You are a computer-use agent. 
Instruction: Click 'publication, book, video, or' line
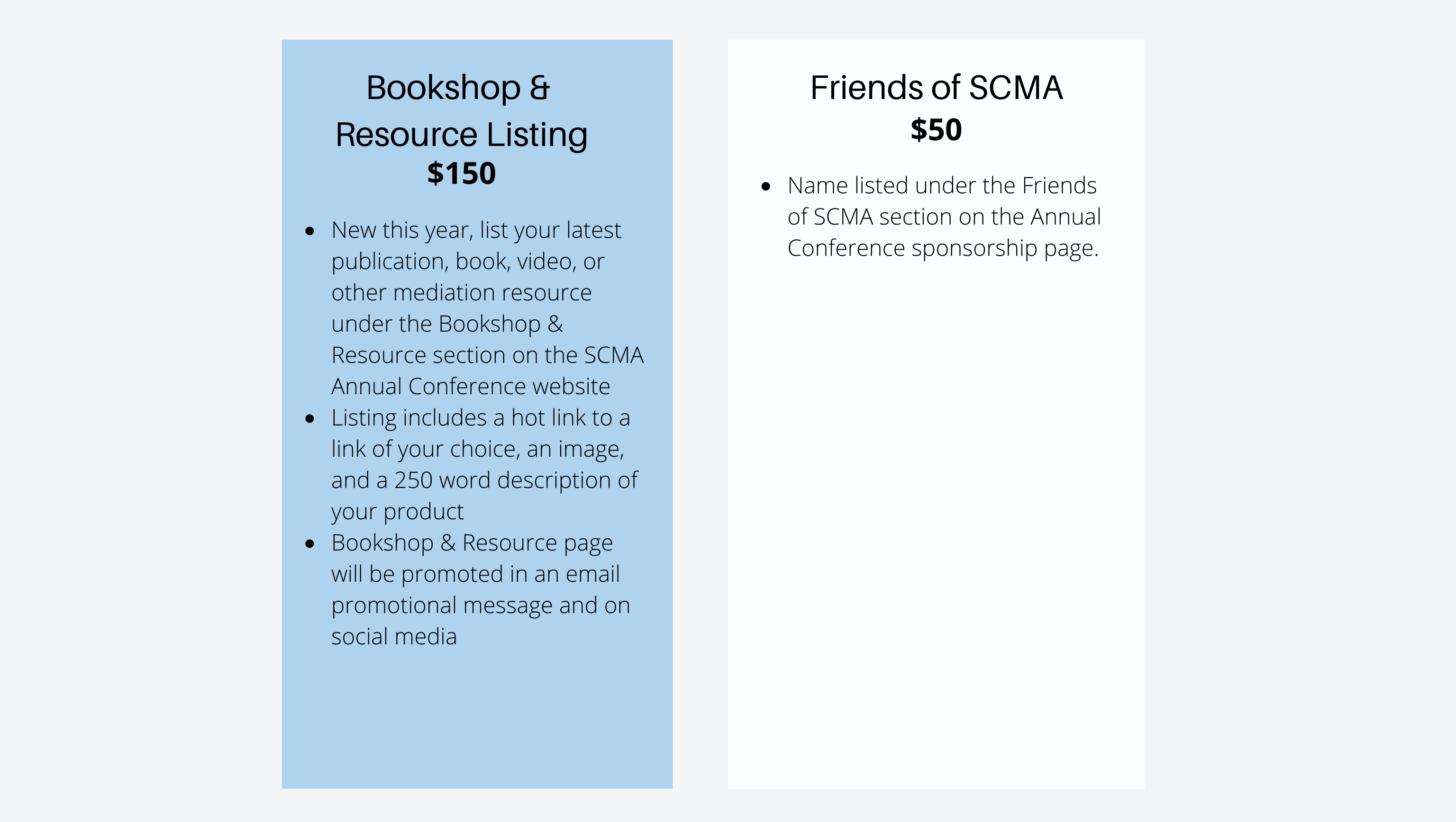point(468,262)
